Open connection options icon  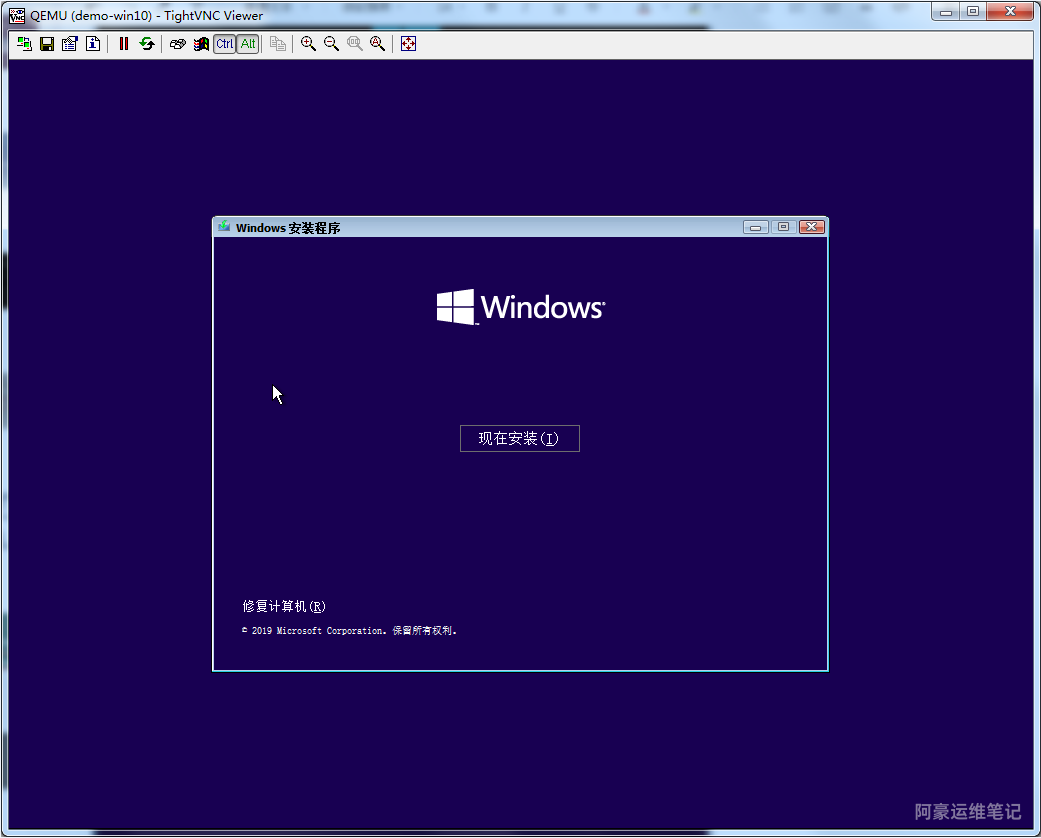tap(70, 44)
